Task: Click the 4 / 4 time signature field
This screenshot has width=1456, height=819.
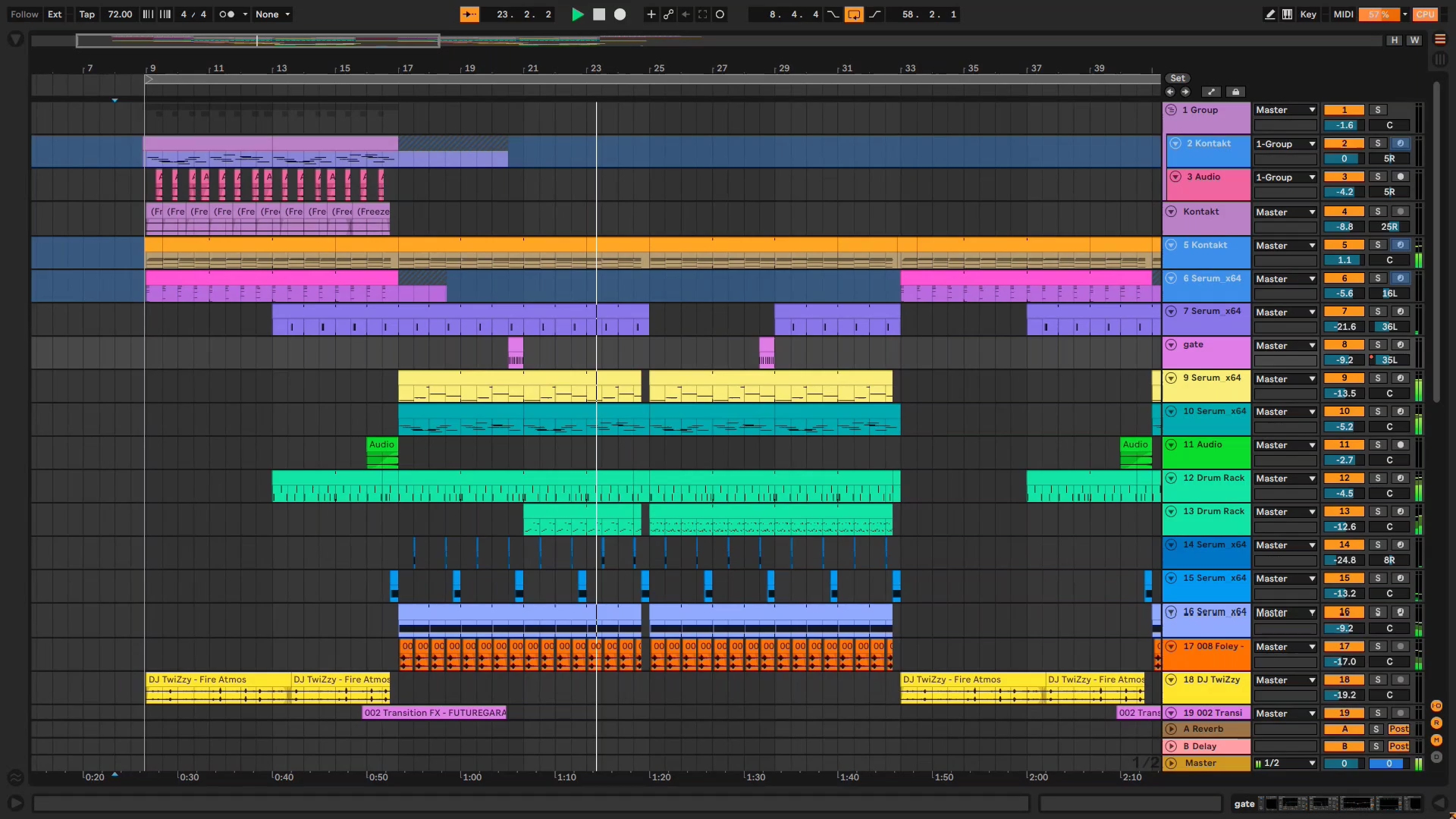Action: tap(193, 14)
